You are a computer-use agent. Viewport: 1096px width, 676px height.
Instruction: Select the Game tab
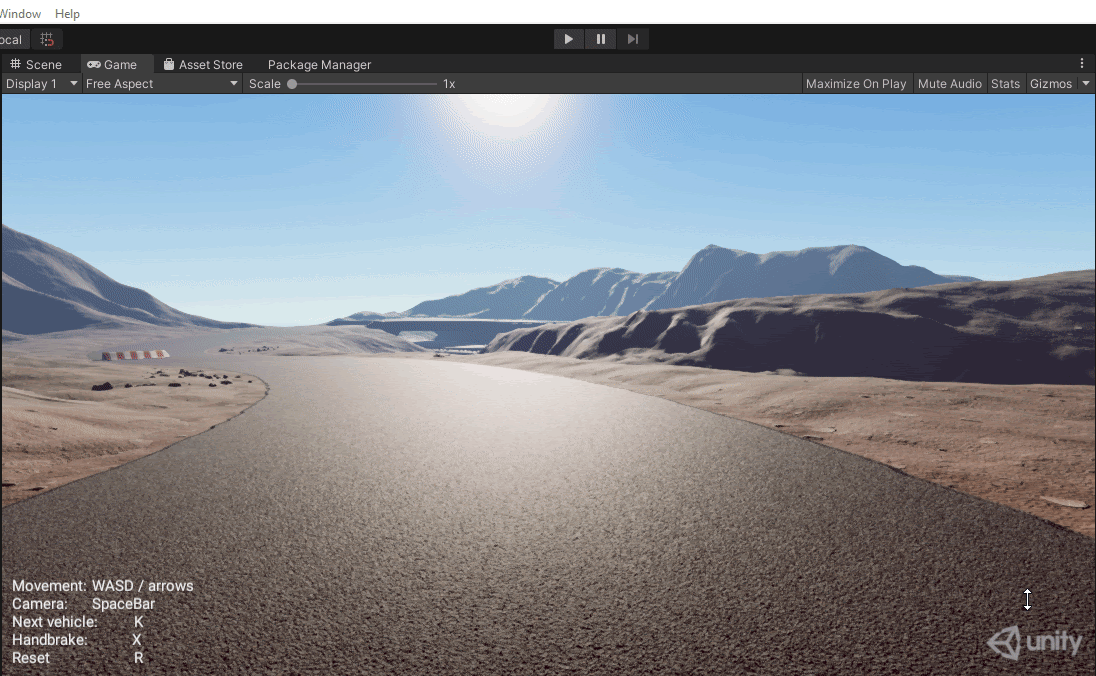pos(112,64)
